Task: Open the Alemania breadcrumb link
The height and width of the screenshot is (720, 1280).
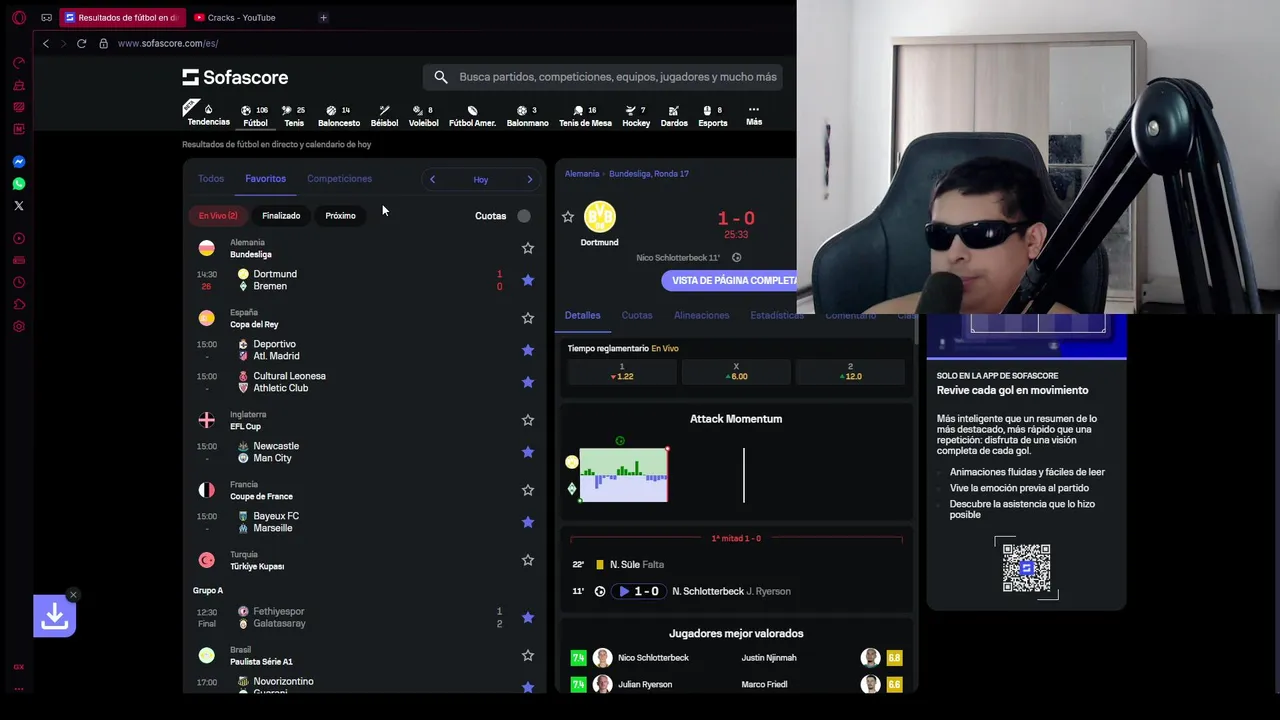Action: (x=582, y=174)
